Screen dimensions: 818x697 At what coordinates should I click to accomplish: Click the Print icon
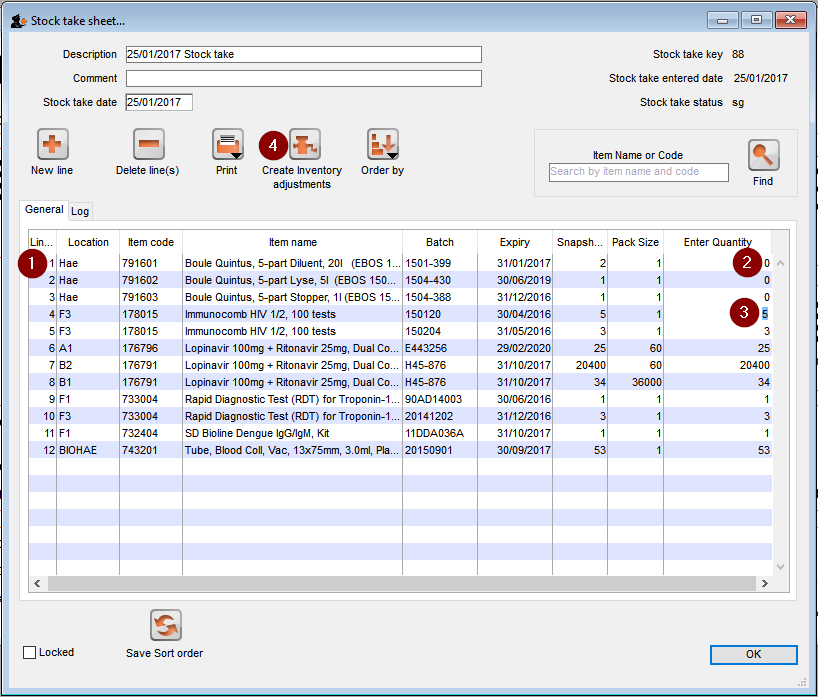point(227,146)
